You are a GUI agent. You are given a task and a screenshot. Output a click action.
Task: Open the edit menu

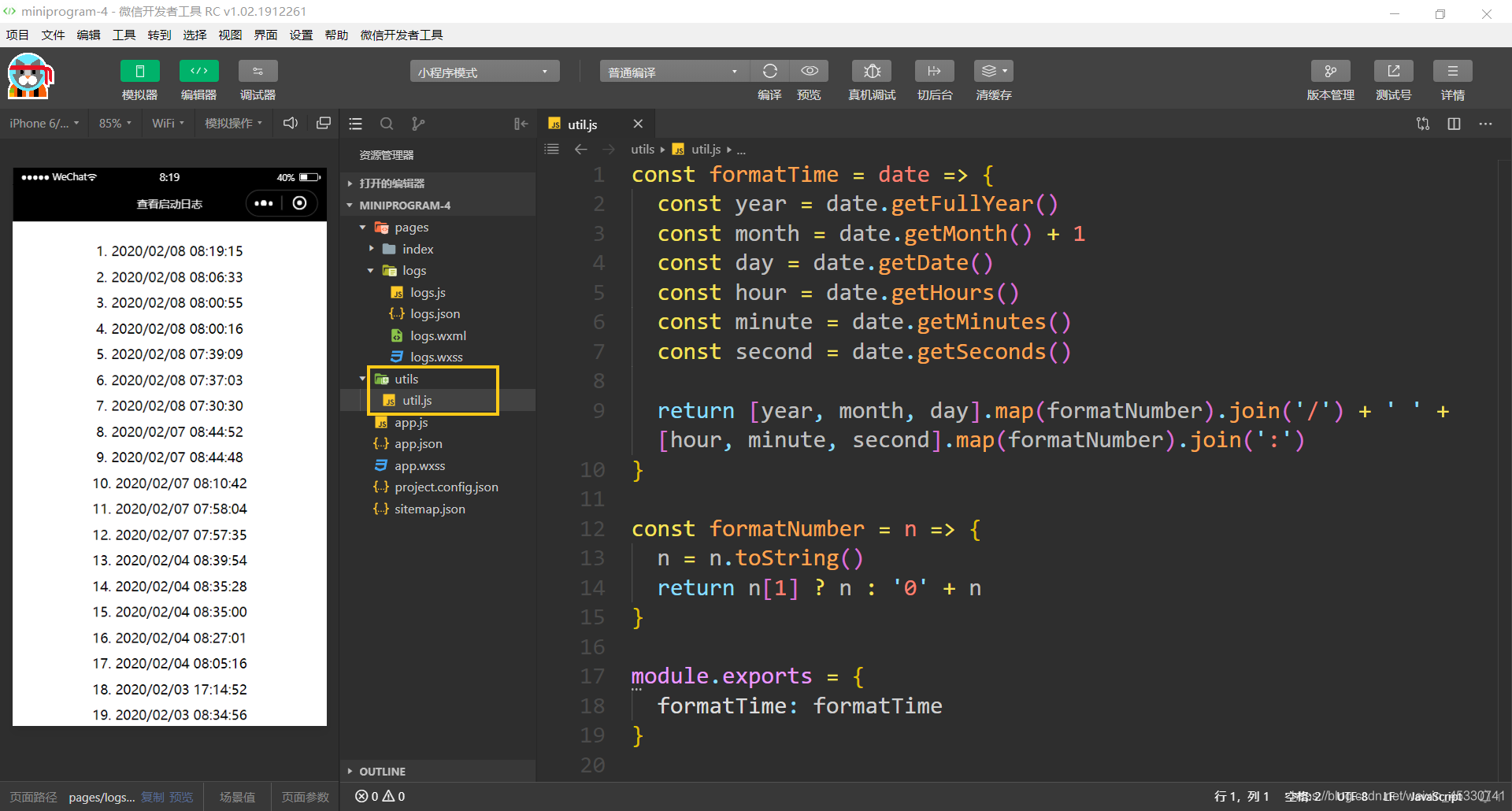(x=88, y=35)
